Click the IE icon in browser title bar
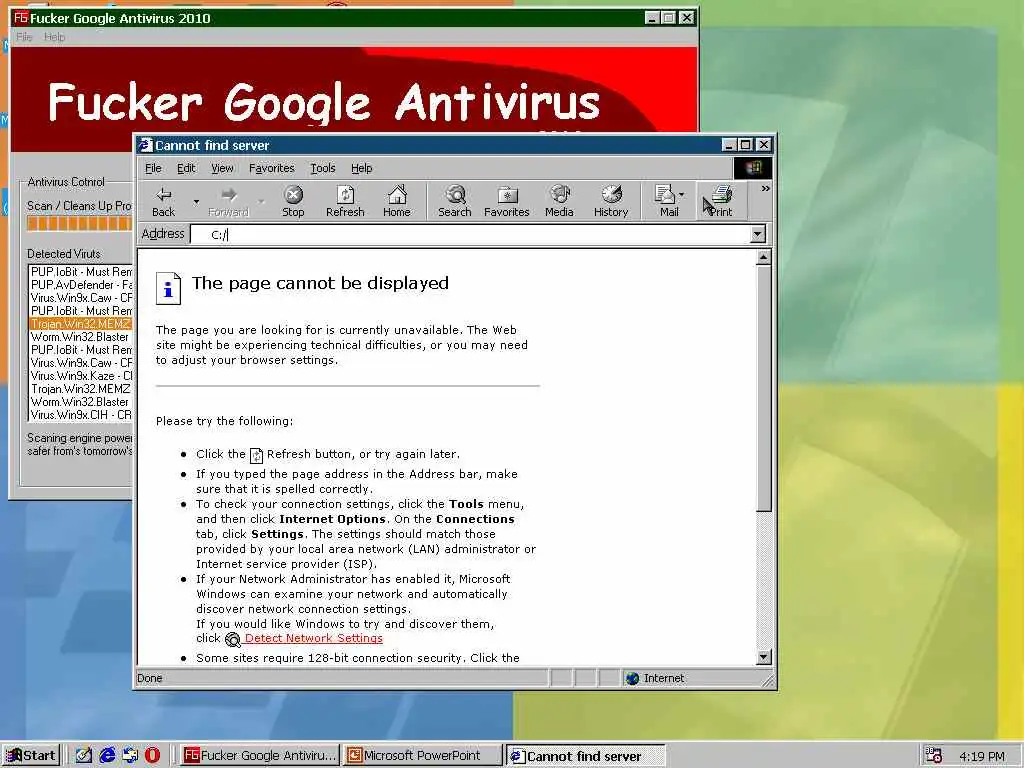The height and width of the screenshot is (768, 1024). 145,145
